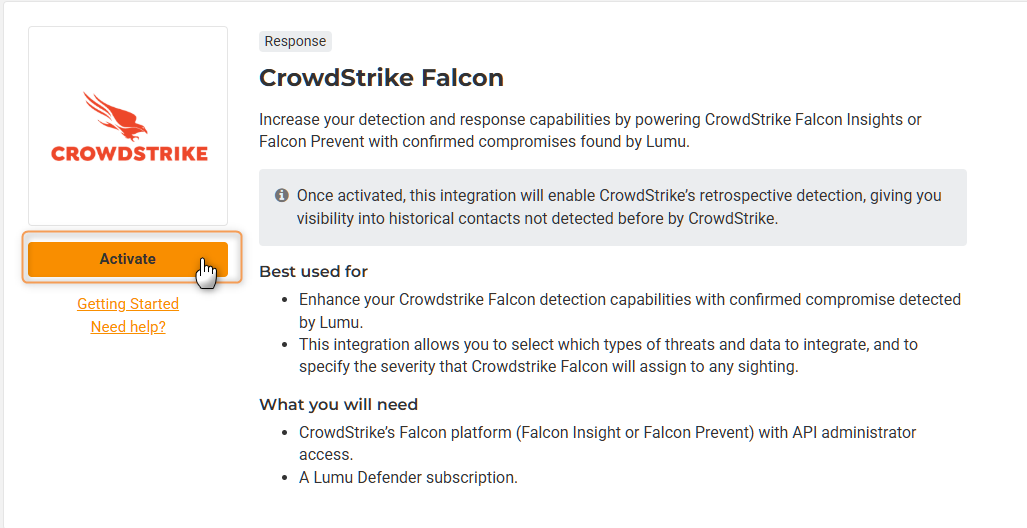
Task: Click the bullet text starting This integration allows
Action: (608, 355)
